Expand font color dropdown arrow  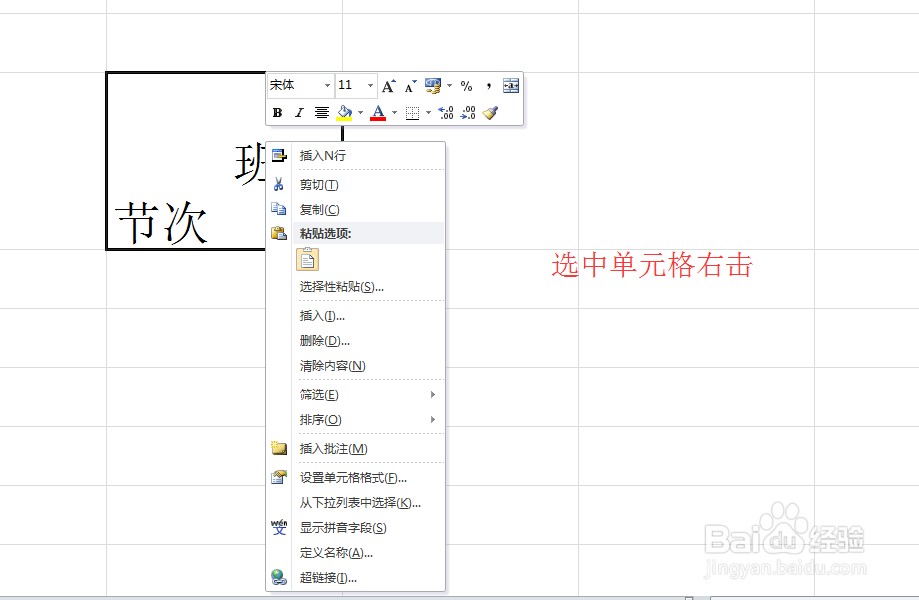(x=394, y=112)
